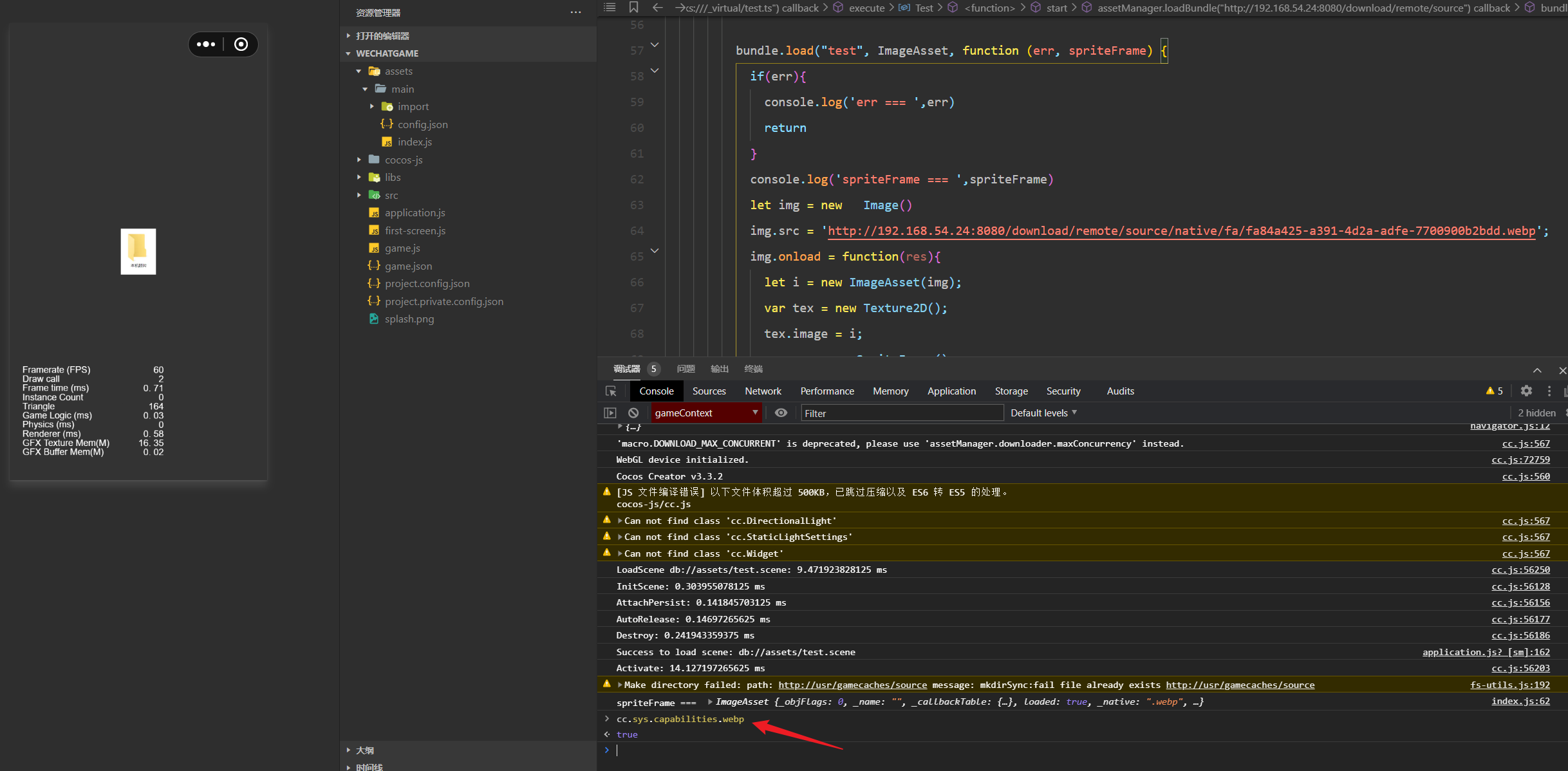The image size is (1568, 771).
Task: Expand the spriteFrame ImageAsset console object
Action: tap(708, 701)
